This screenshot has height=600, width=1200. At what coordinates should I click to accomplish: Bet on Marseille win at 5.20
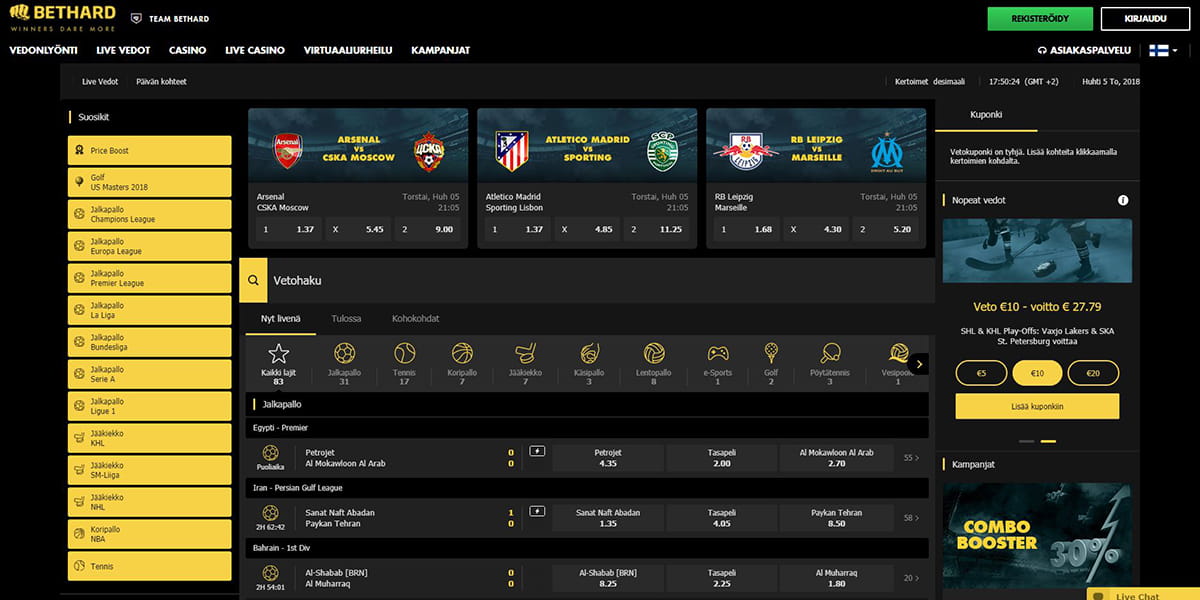pyautogui.click(x=886, y=229)
